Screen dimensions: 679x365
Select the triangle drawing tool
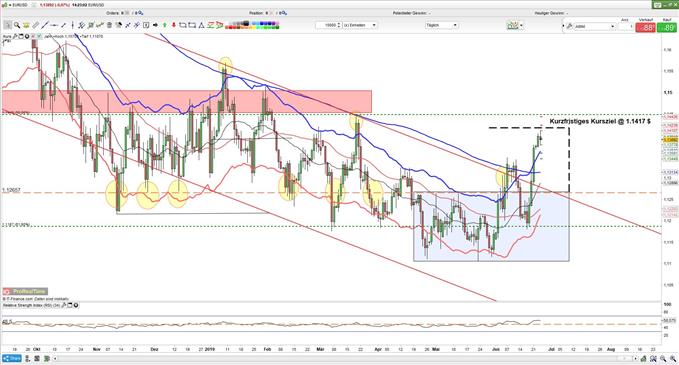point(201,25)
